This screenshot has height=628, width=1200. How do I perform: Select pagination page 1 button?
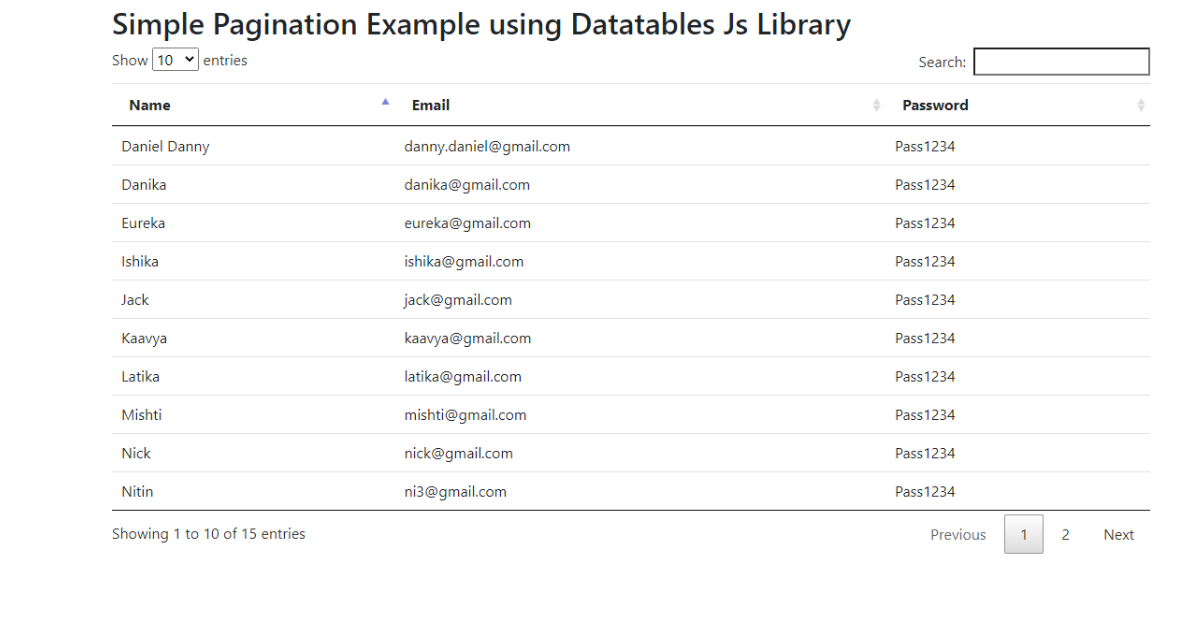coord(1024,534)
